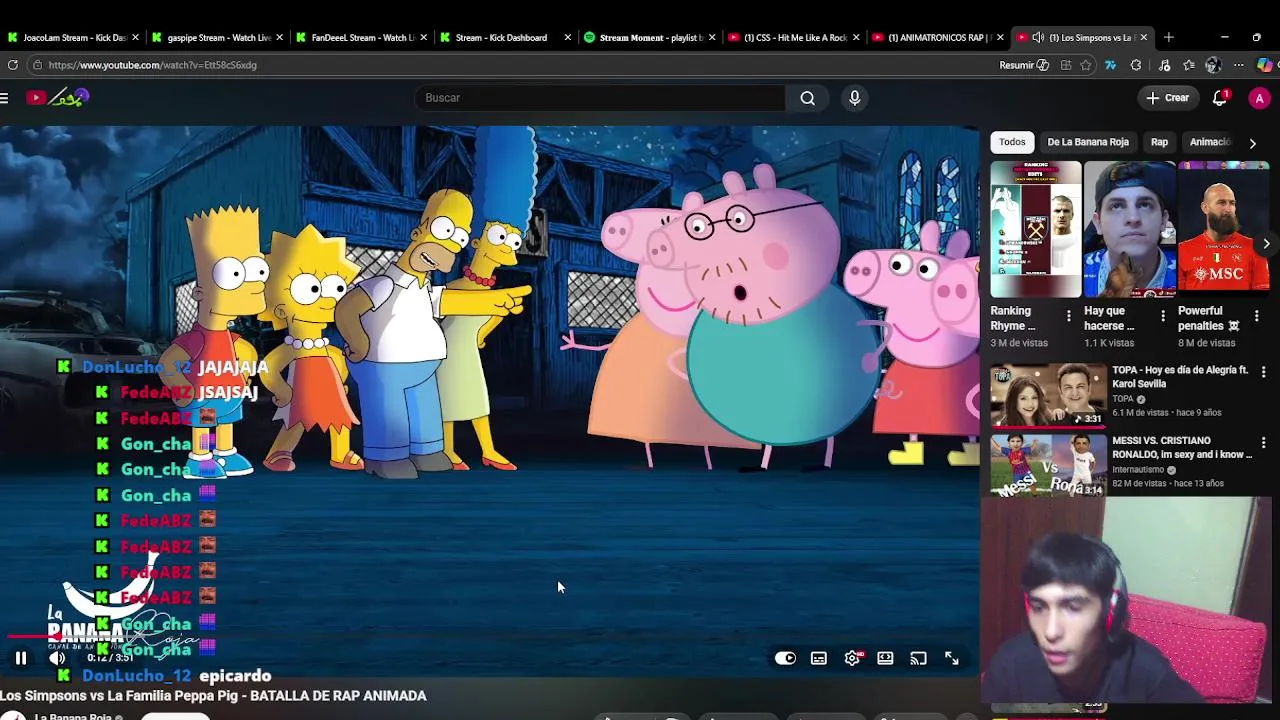Screen dimensions: 1280x720
Task: Open the browser profile picture
Action: pyautogui.click(x=1213, y=65)
